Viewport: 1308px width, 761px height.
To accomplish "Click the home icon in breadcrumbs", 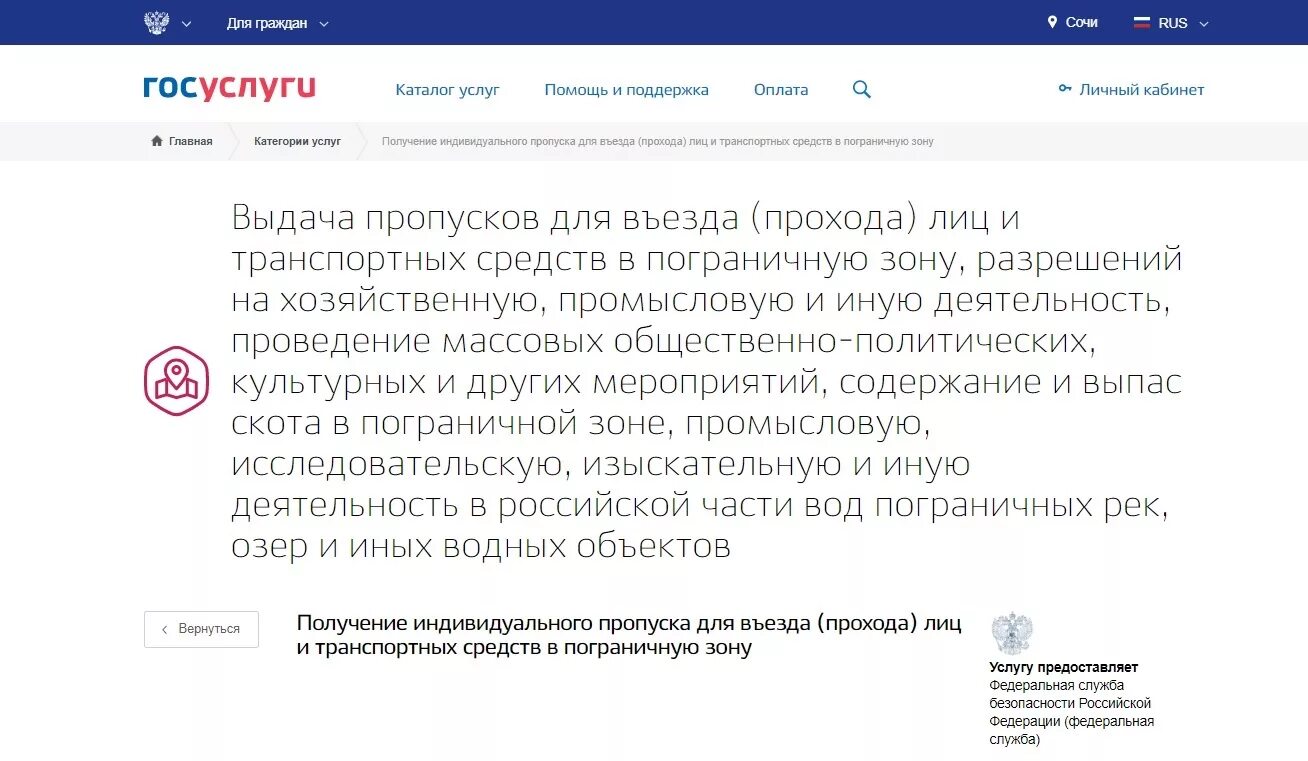I will tap(157, 141).
